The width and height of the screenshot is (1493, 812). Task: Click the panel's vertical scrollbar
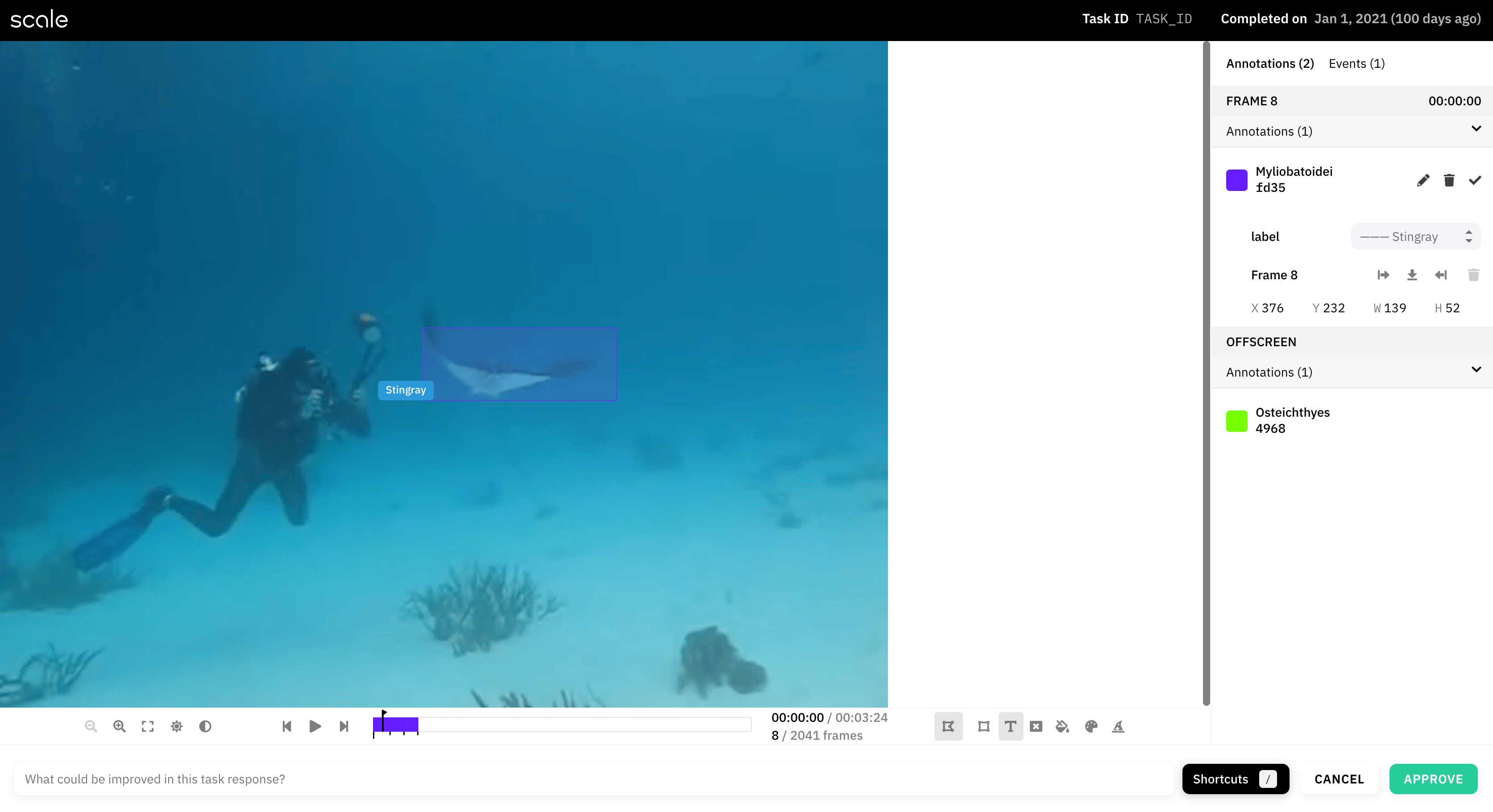(1206, 373)
